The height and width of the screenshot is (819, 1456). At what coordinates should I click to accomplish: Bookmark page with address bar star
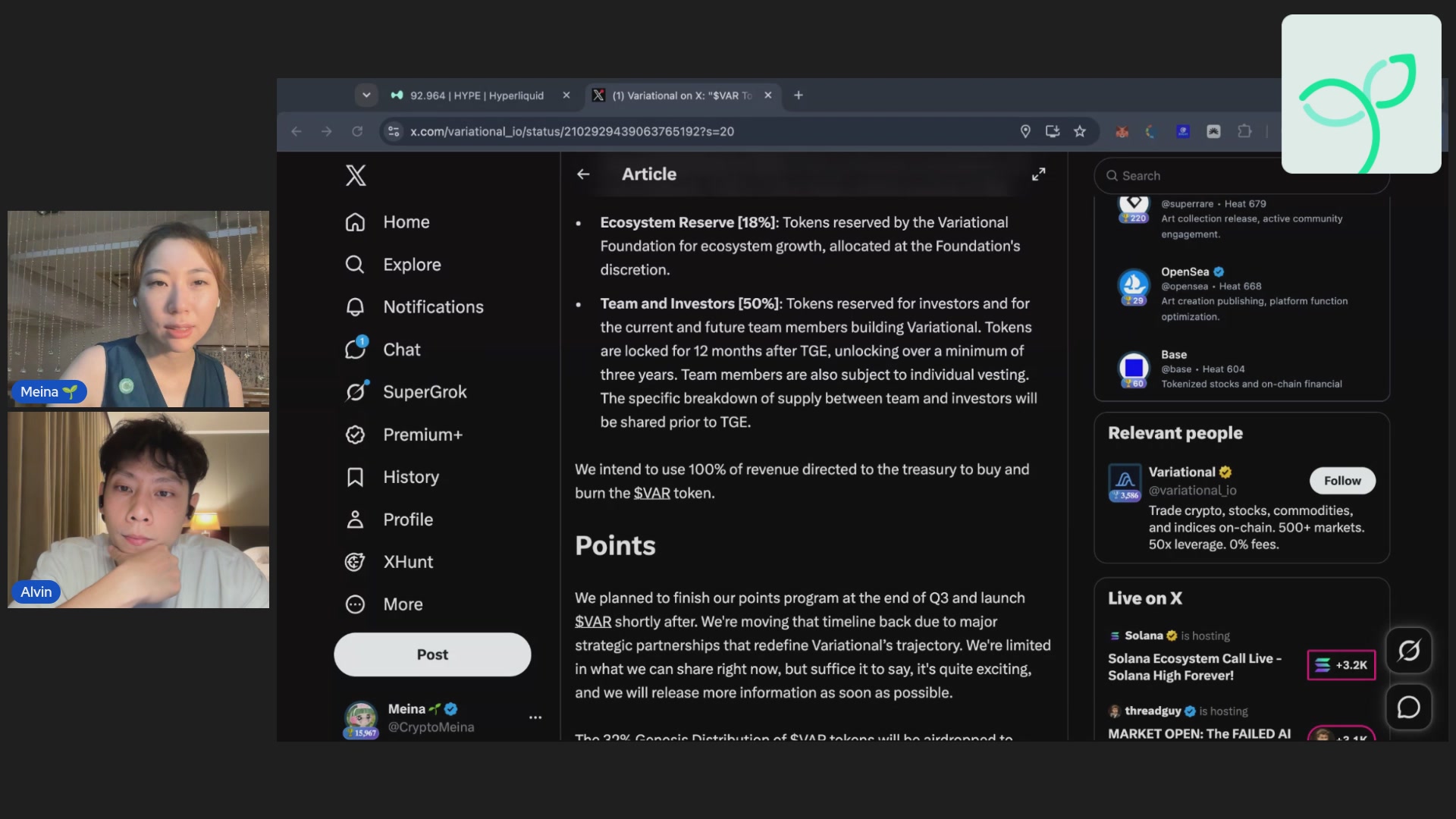[1080, 131]
